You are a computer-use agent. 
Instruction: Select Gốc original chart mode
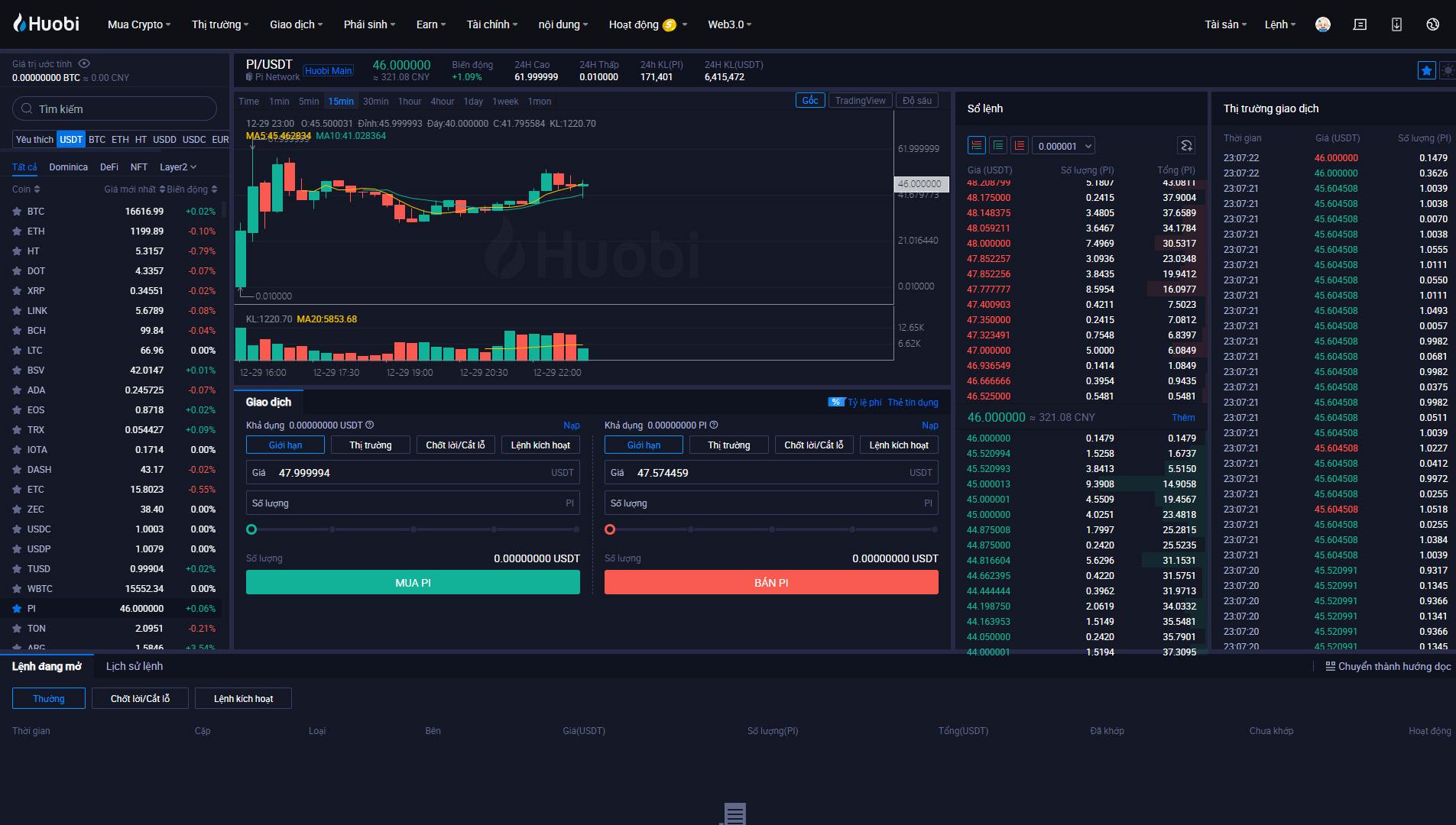click(810, 100)
